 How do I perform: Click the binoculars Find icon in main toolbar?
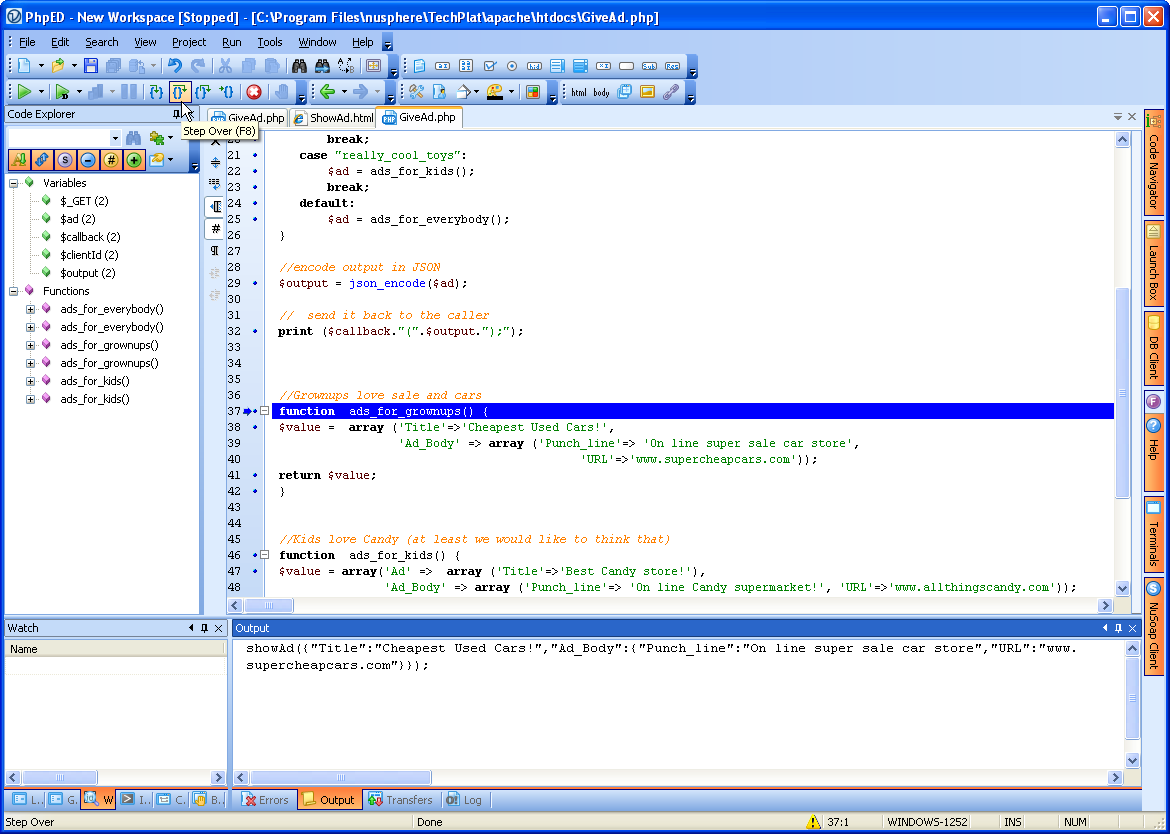[299, 66]
